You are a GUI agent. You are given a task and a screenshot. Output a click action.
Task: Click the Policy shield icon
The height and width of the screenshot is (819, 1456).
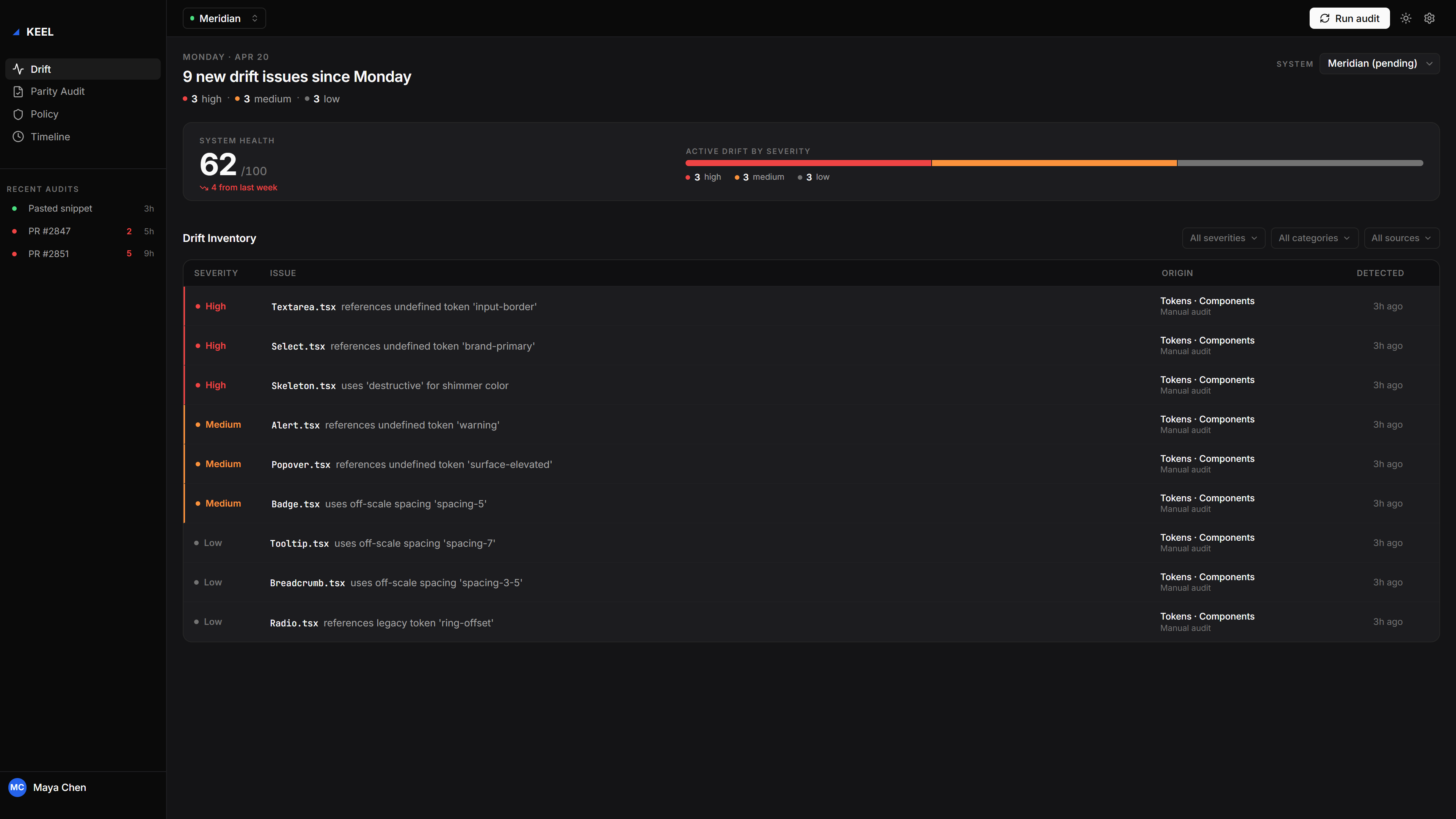(x=18, y=114)
